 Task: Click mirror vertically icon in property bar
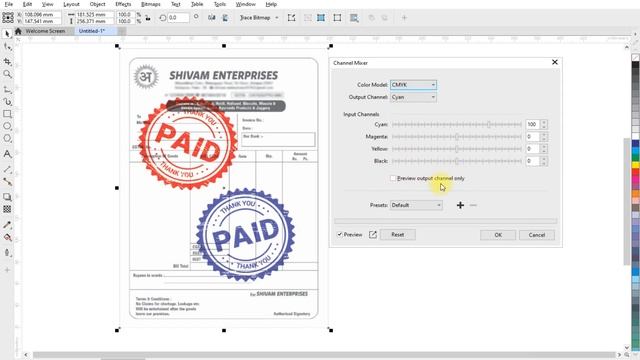[x=225, y=18]
